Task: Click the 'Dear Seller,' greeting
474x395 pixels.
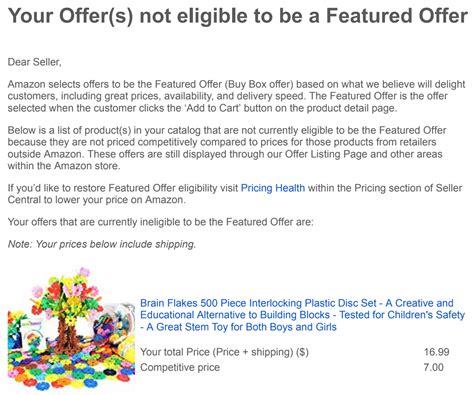Action: [35, 62]
